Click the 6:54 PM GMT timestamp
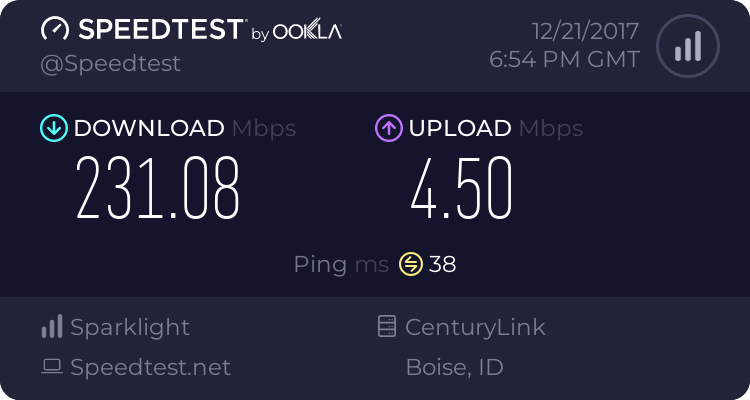Screen dimensions: 750x400 coord(564,59)
